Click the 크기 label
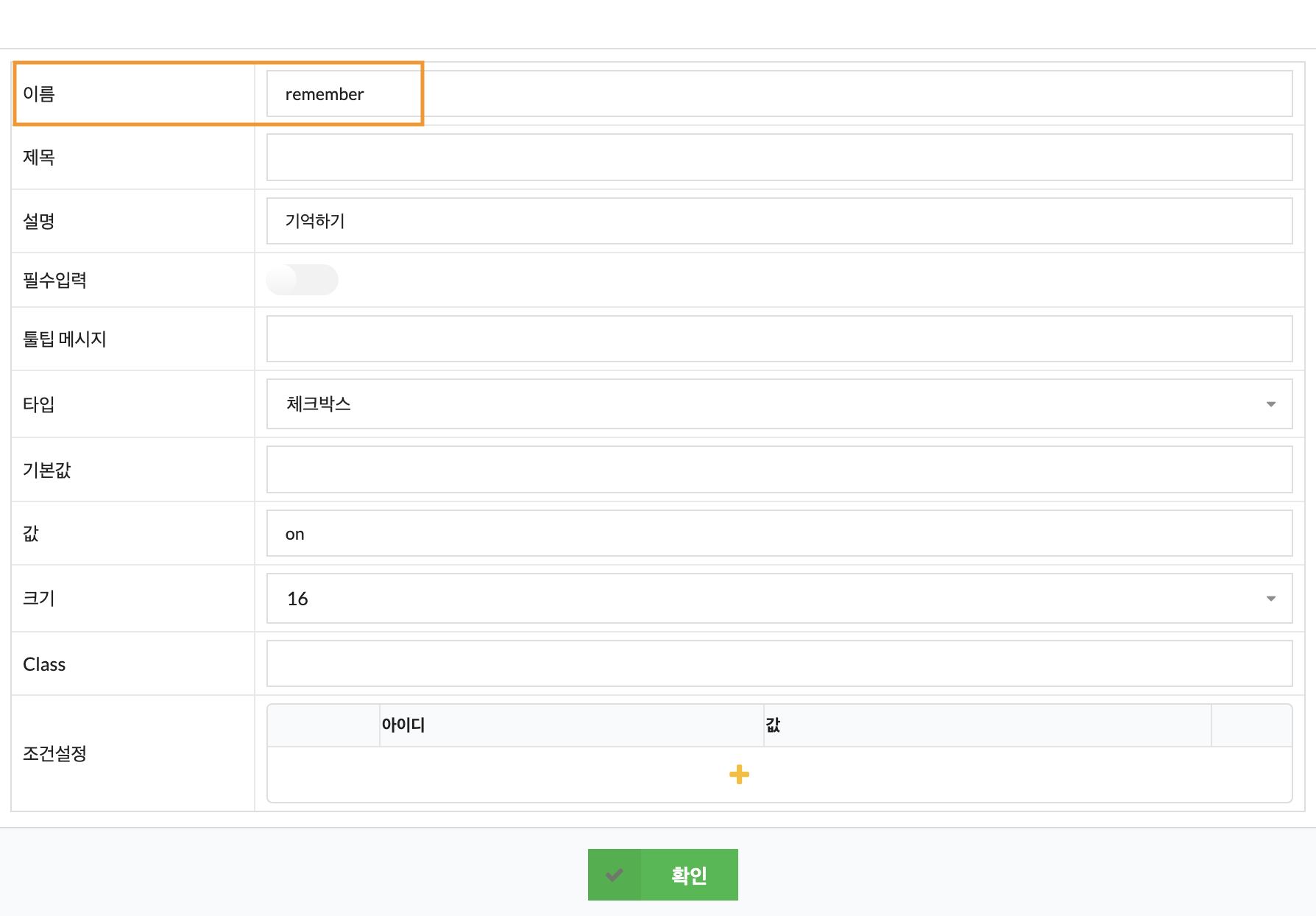This screenshot has height=916, width=1316. (x=39, y=598)
